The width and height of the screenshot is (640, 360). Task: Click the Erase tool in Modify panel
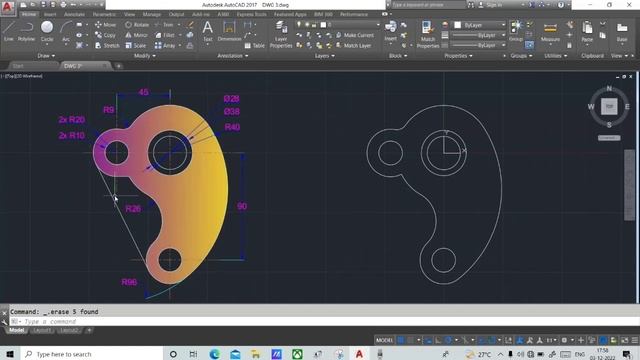tap(190, 25)
